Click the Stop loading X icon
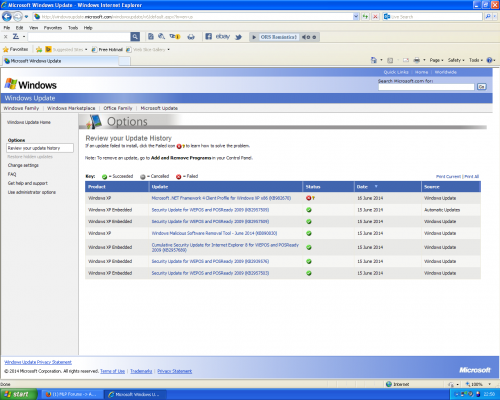The image size is (500, 400). point(375,16)
